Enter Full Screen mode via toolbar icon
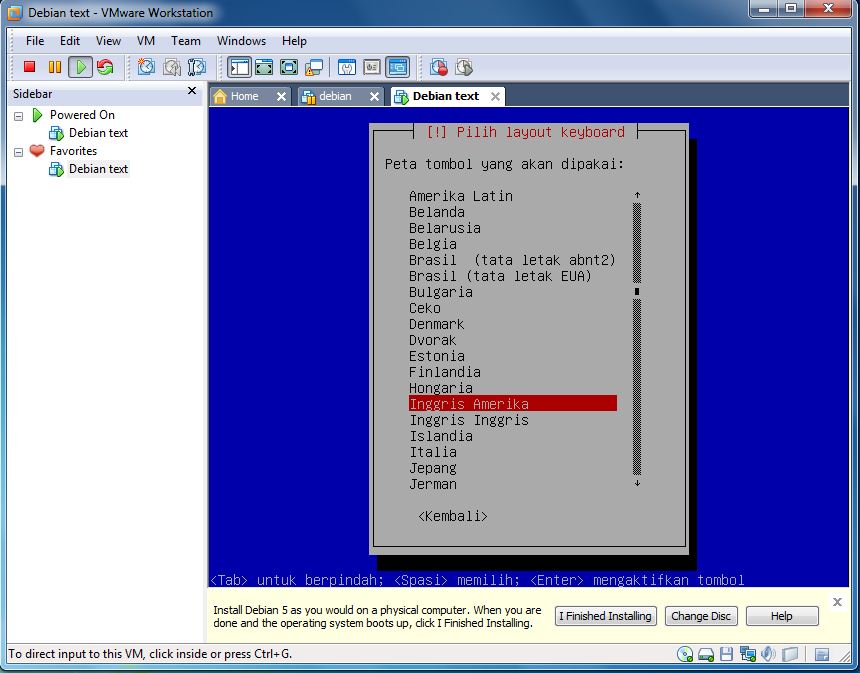This screenshot has width=860, height=673. tap(289, 67)
